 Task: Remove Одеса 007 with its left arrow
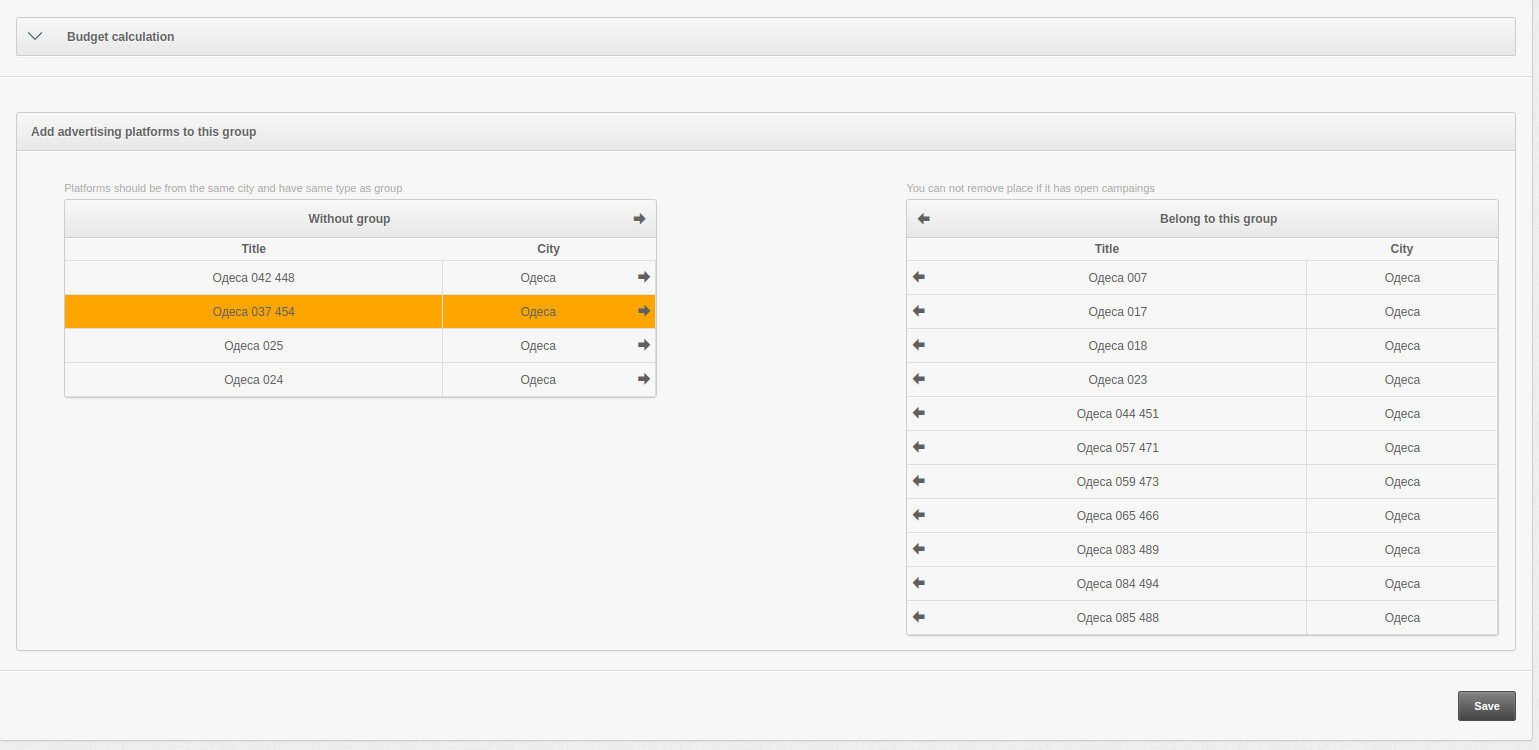click(x=919, y=277)
